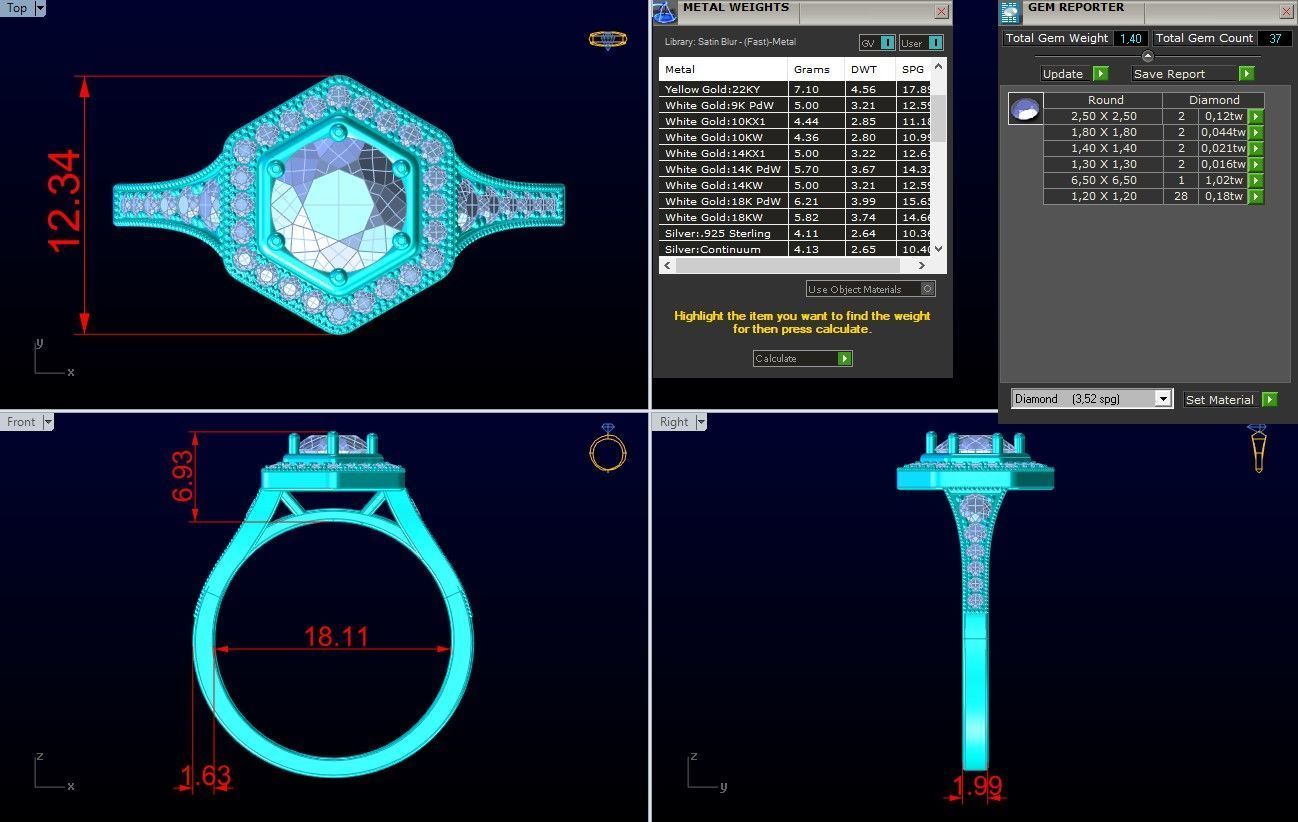Click the green arrow on 2,50 X 2,50 row

point(1256,116)
